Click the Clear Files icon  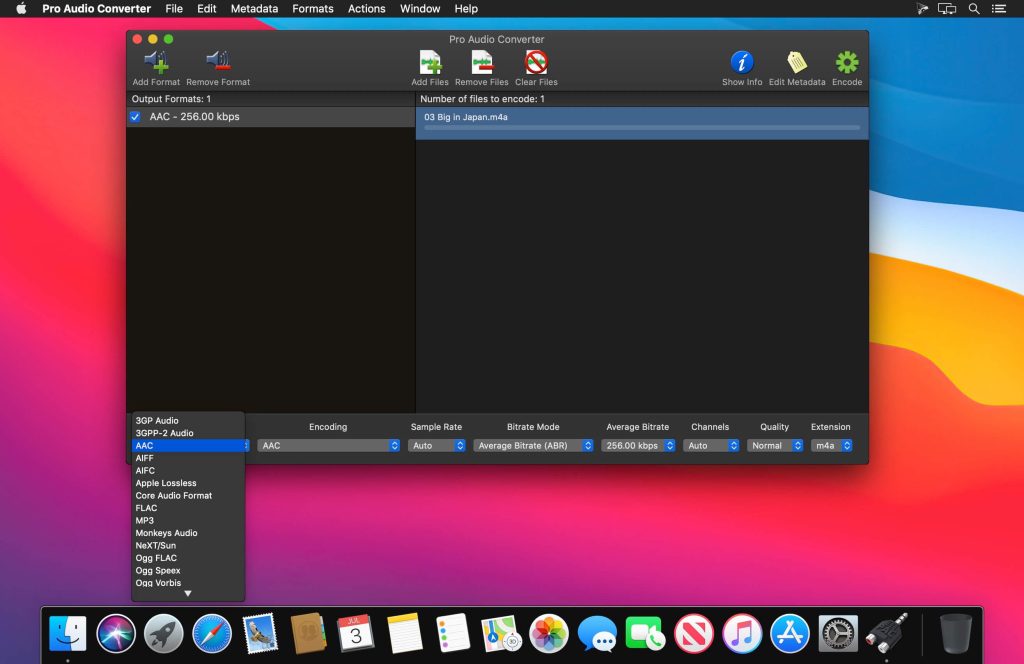[x=536, y=60]
